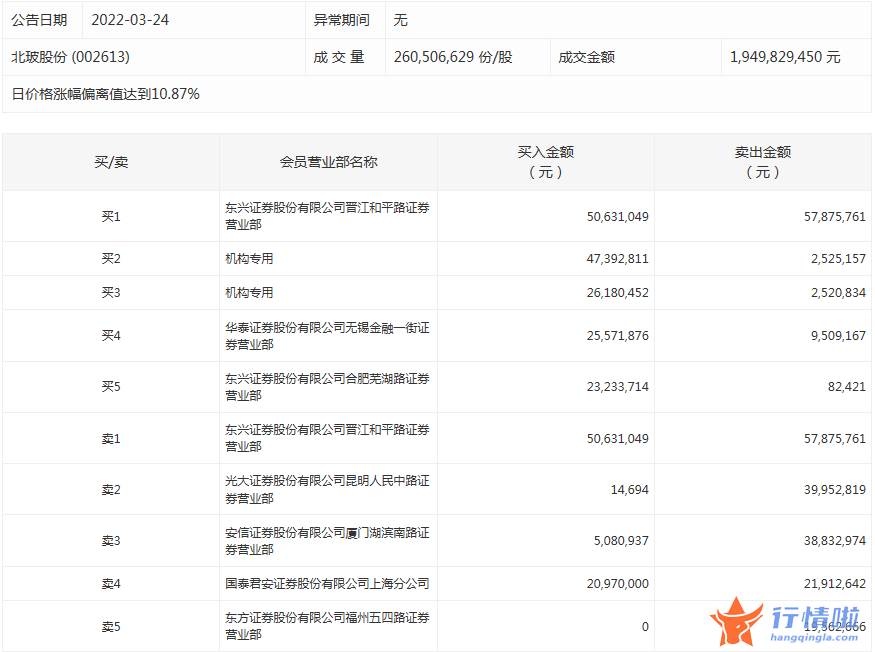Click value 21,912,642
Screen dimensions: 875x652
point(835,584)
